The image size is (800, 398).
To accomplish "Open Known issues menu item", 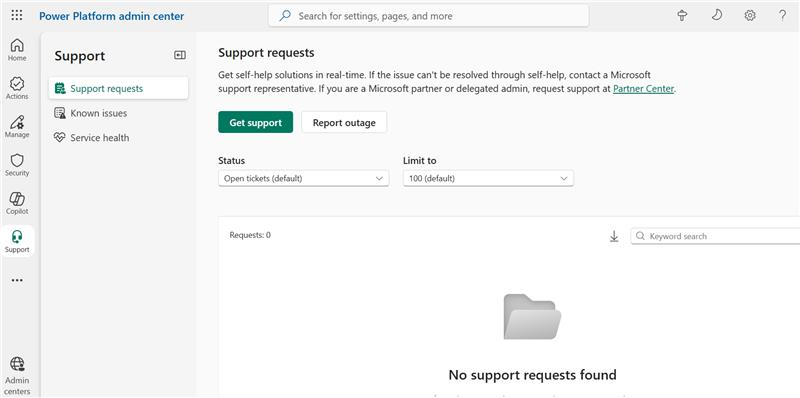I will pos(118,113).
